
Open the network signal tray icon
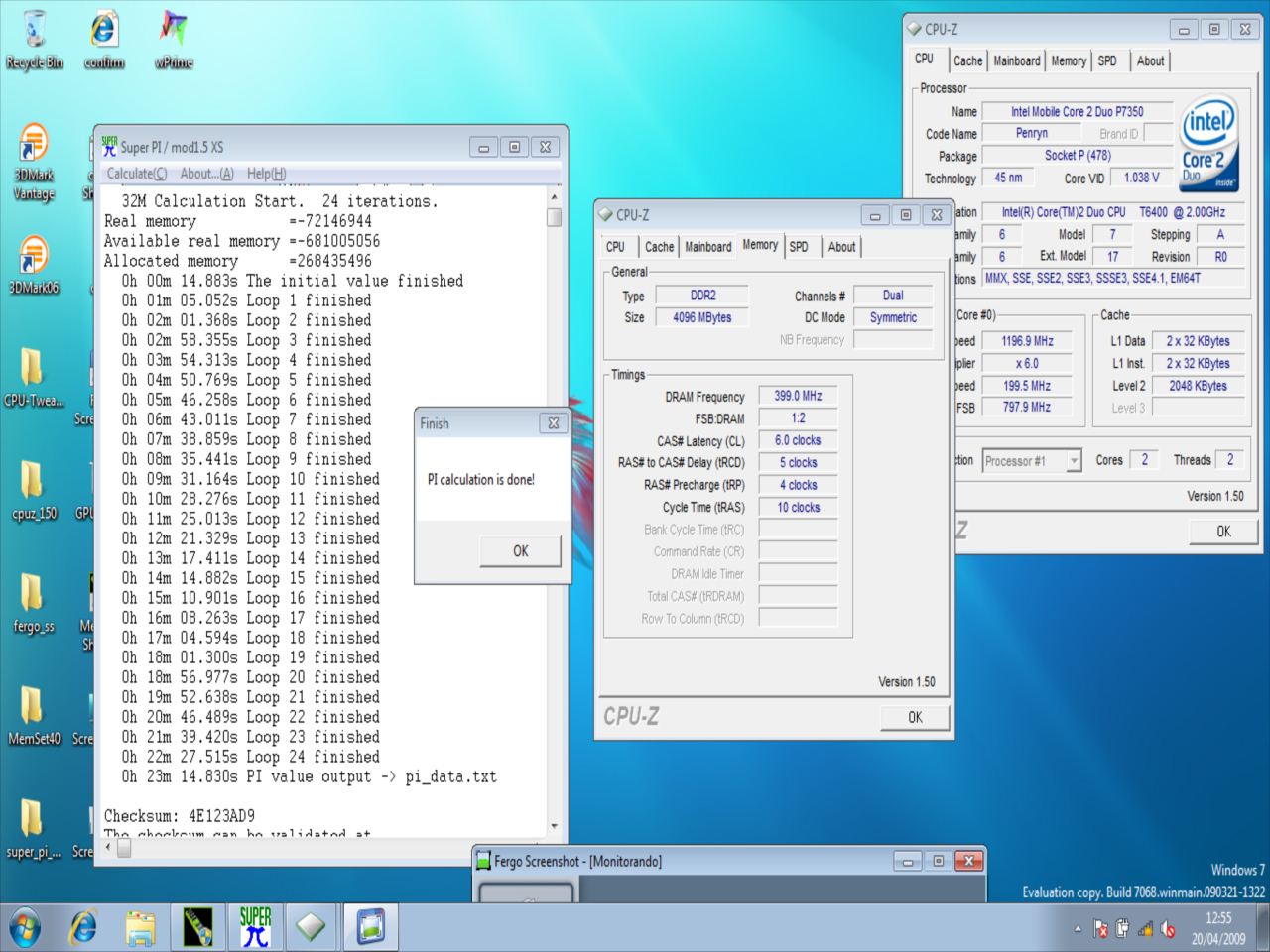1145,929
